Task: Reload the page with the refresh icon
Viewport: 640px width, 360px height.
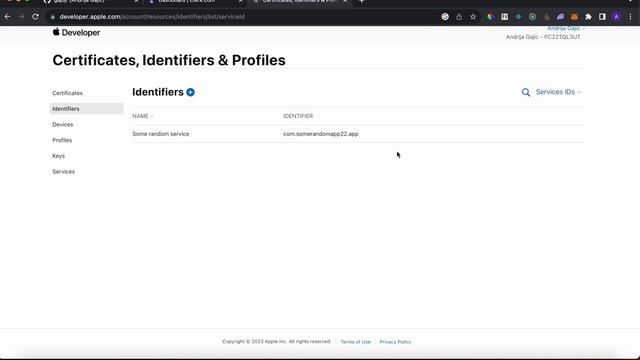Action: [x=36, y=17]
